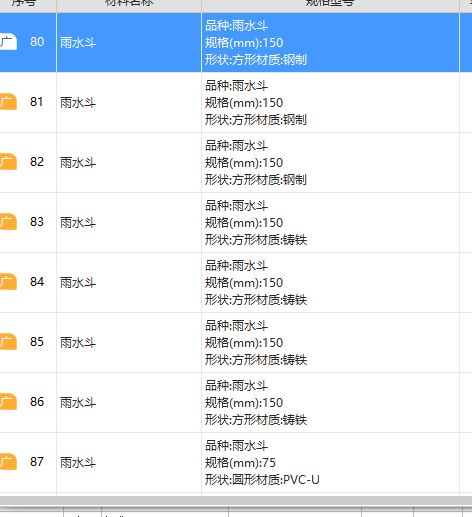Screen dimensions: 472x517
Task: Click the 铸铁 specification cell in row 85
Action: [330, 343]
